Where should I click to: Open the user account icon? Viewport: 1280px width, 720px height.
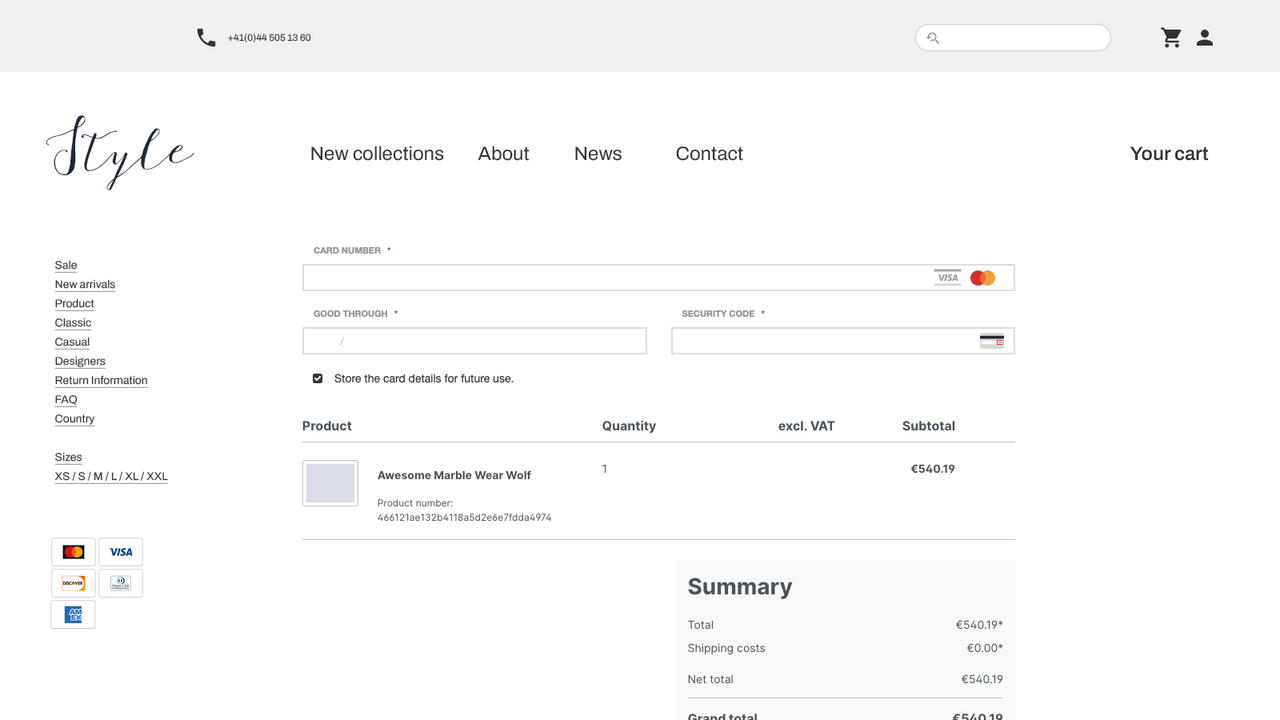(1205, 38)
